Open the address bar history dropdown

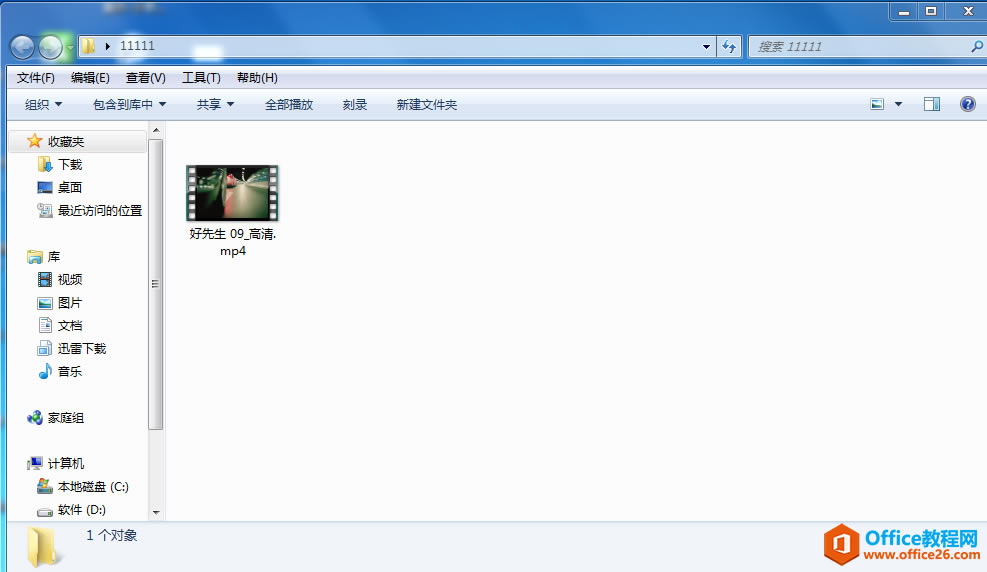[706, 47]
